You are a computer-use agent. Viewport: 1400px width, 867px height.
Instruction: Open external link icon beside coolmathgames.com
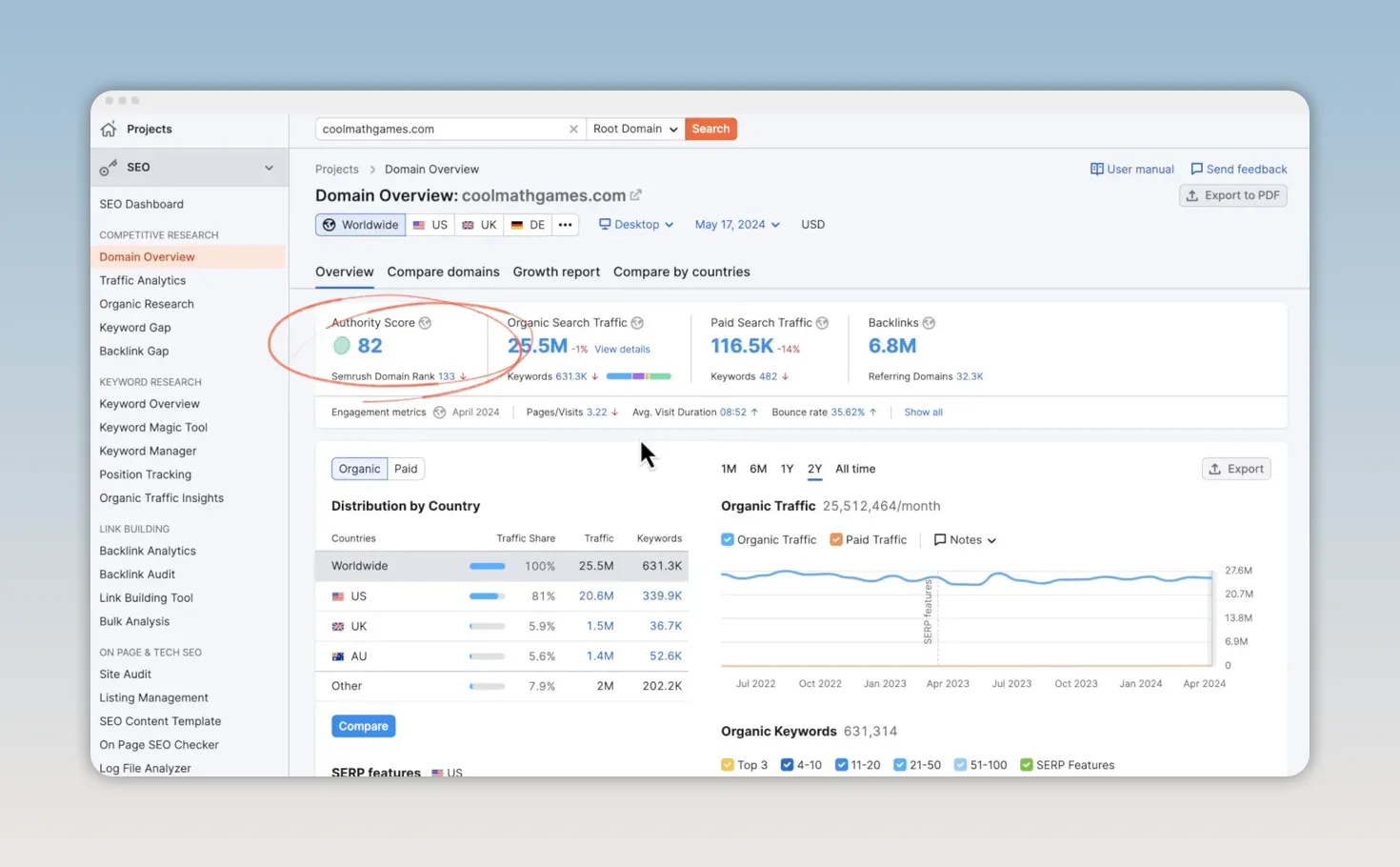[x=636, y=195]
